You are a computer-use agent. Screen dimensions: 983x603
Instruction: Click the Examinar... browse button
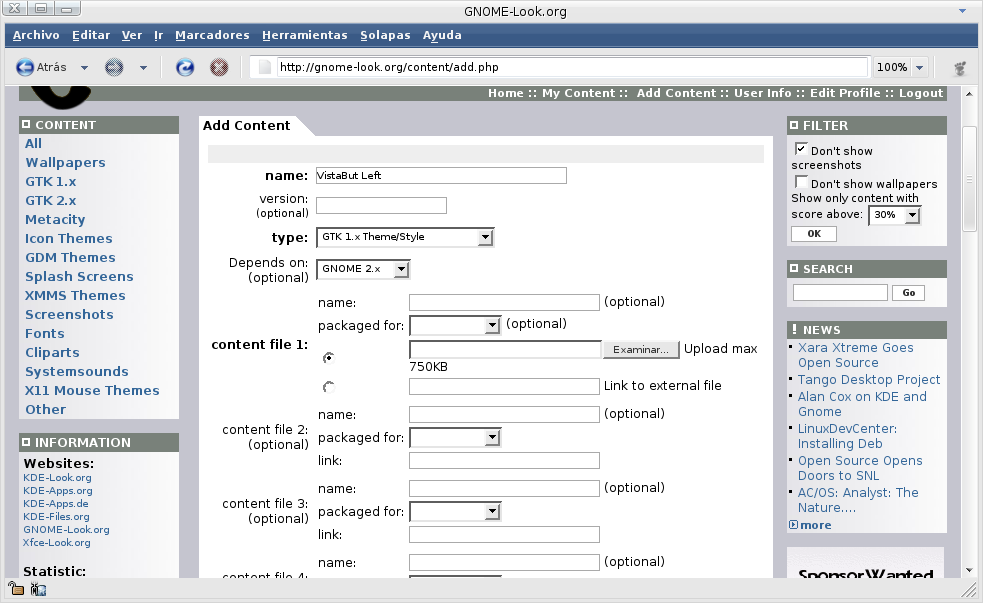click(x=641, y=350)
